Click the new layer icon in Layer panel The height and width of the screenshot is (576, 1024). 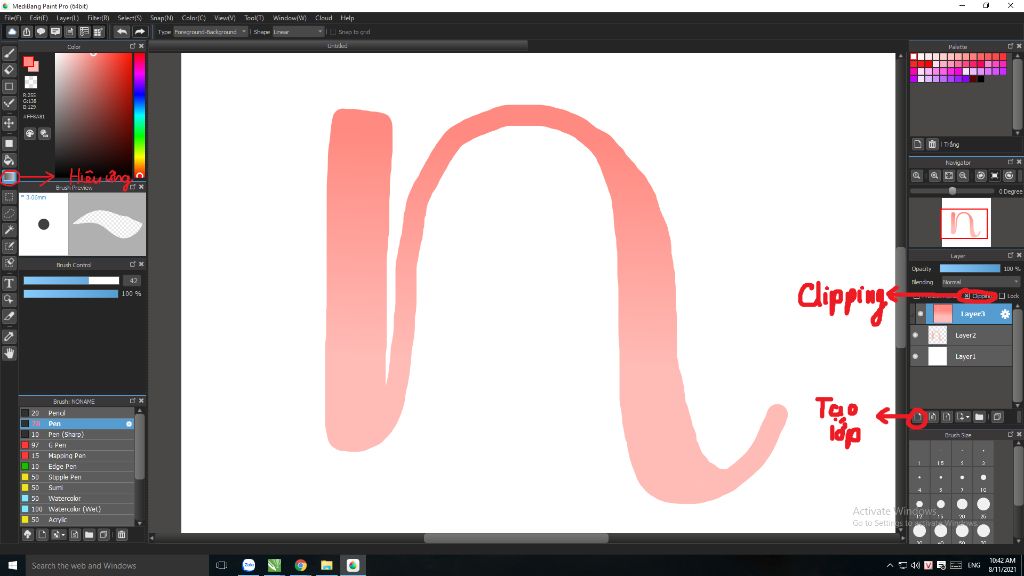(918, 417)
